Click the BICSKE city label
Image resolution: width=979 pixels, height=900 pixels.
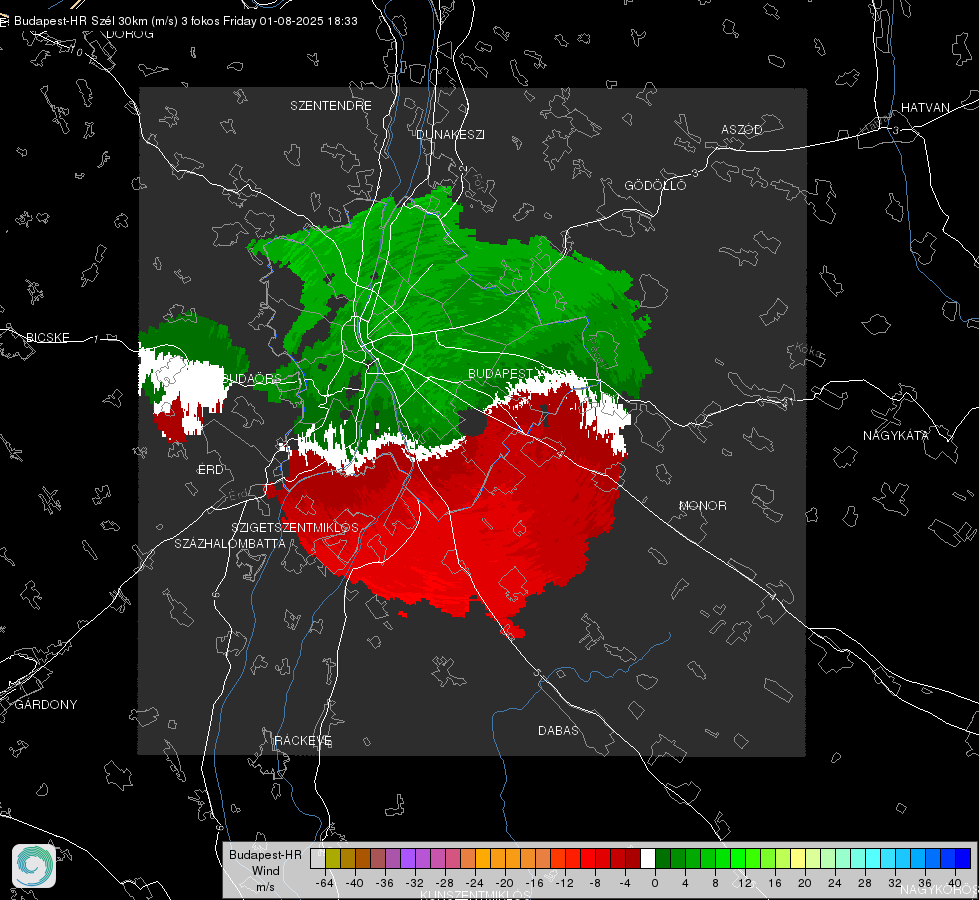(x=47, y=337)
